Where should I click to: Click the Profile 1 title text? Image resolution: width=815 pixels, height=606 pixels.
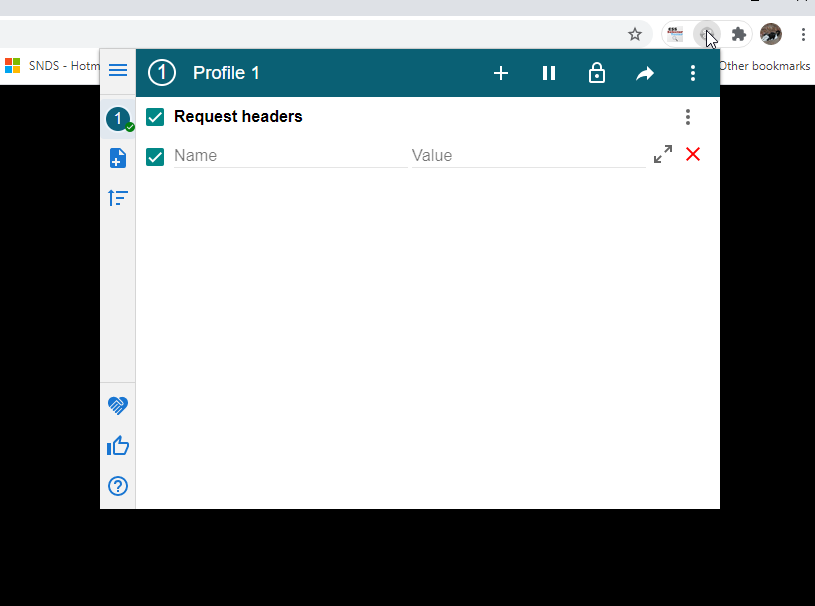pyautogui.click(x=226, y=73)
